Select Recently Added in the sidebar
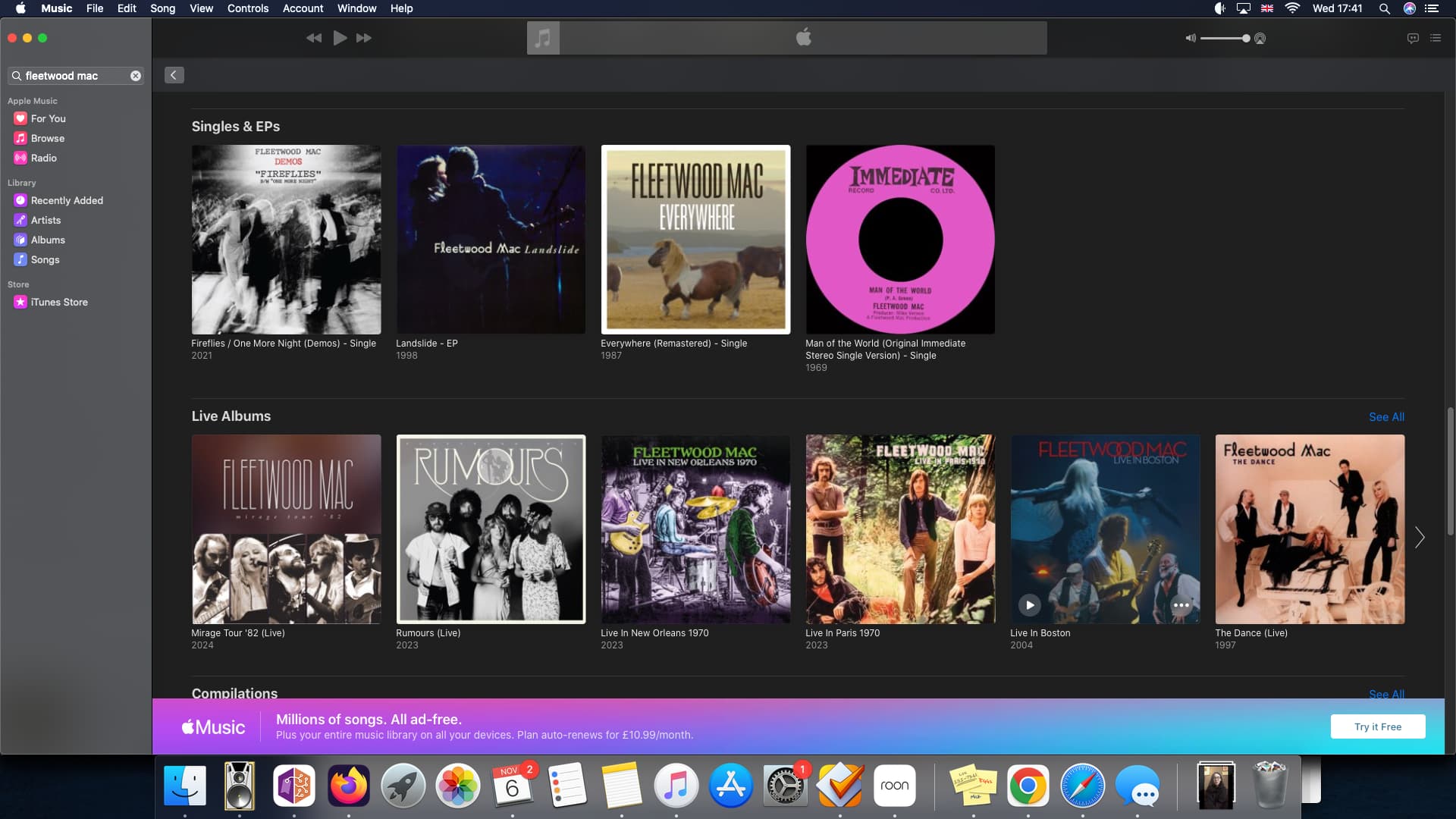This screenshot has height=819, width=1456. [x=67, y=200]
